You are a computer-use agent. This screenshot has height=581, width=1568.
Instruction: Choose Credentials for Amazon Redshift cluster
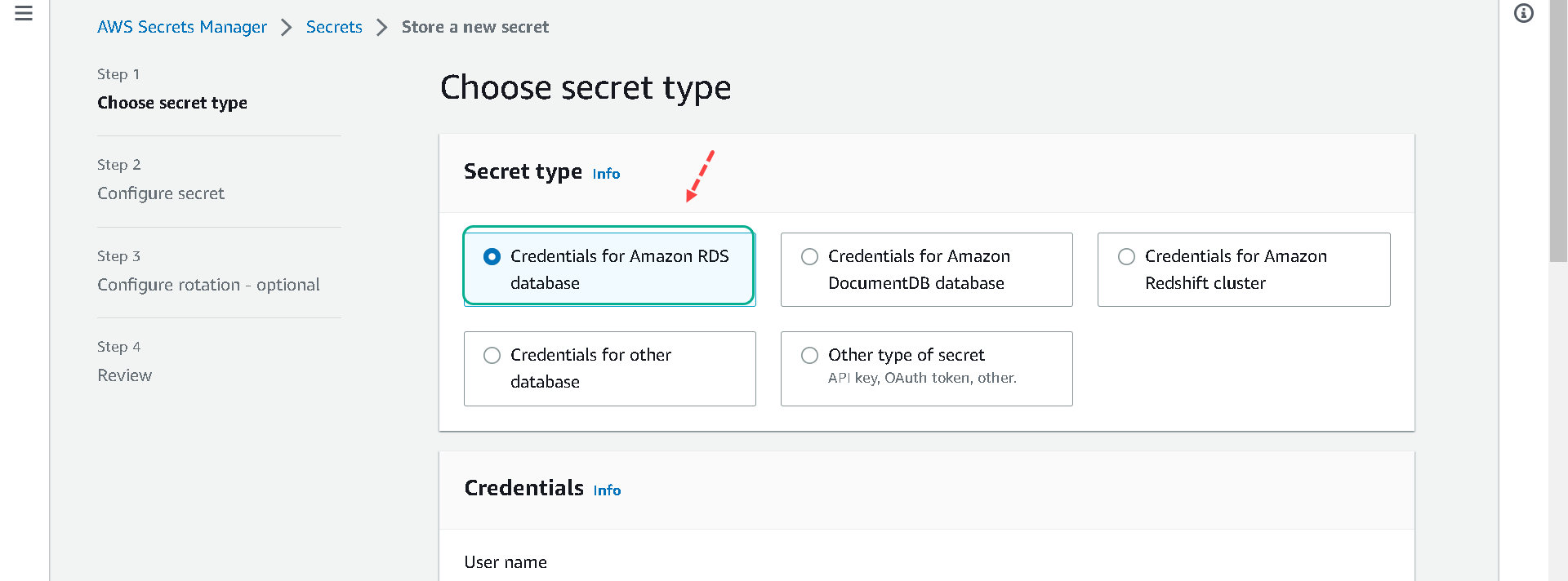coord(1244,269)
